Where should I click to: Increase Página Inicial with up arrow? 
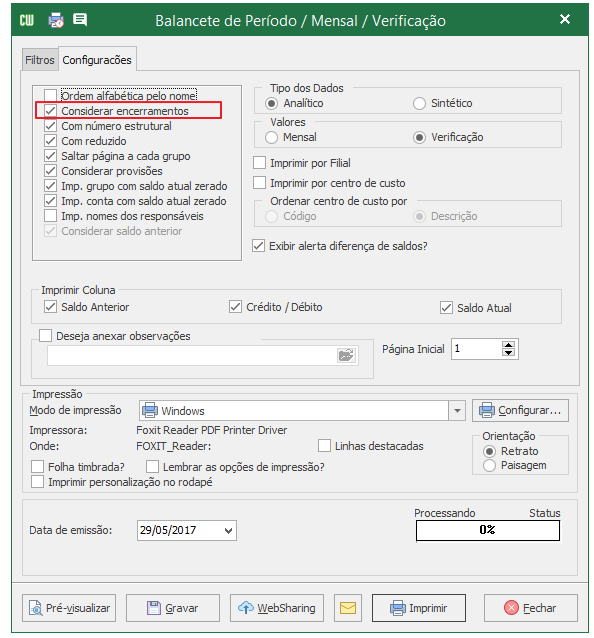coord(508,345)
